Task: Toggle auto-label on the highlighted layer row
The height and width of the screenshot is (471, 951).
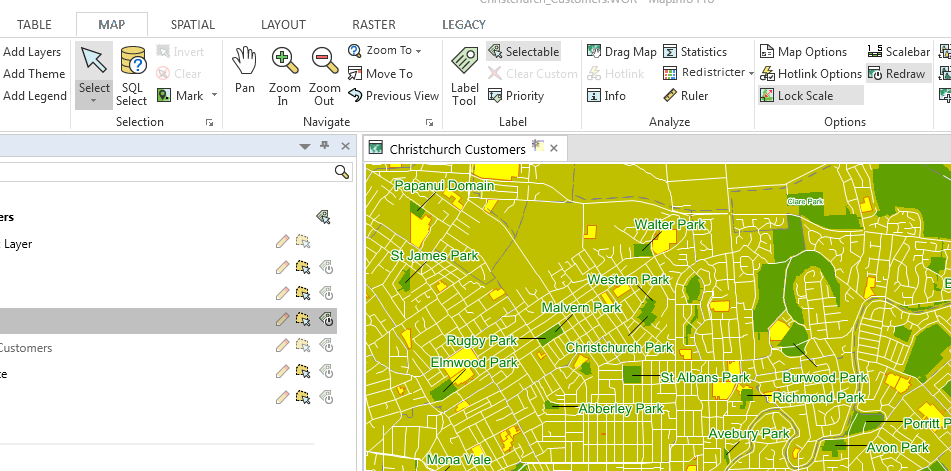Action: point(326,319)
